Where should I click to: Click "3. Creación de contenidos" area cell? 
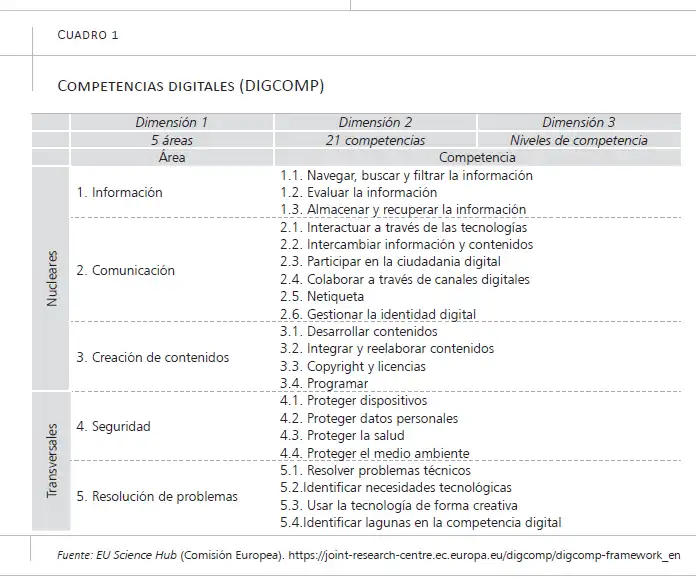click(152, 357)
